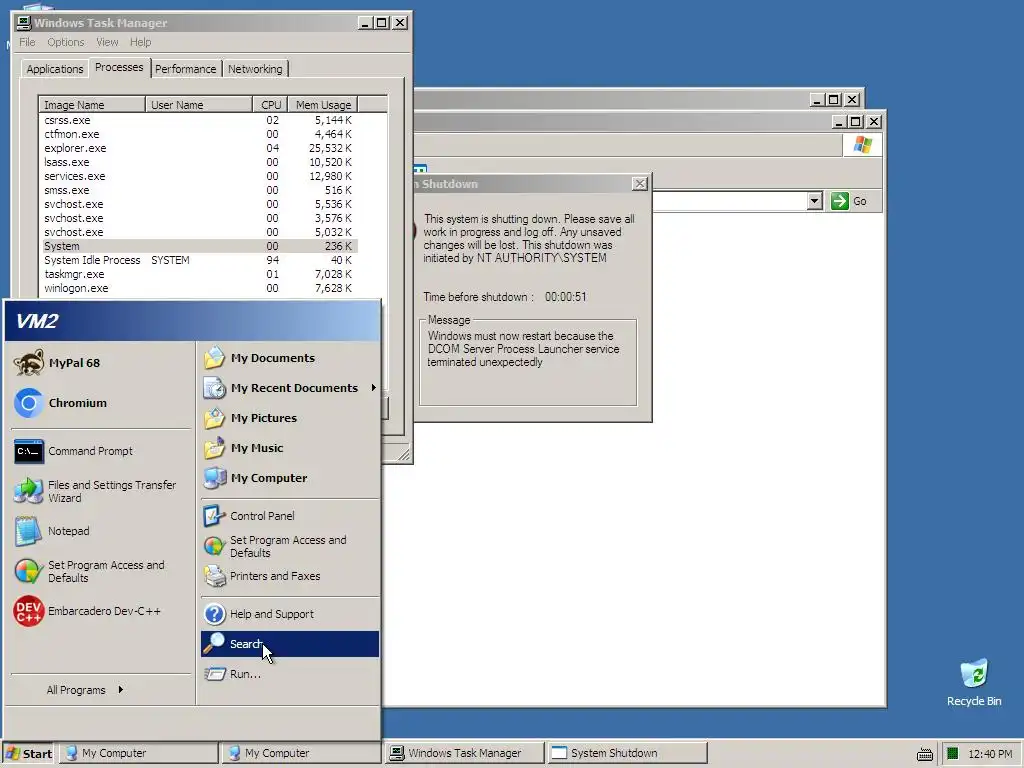Open the Run... dialog
Image resolution: width=1024 pixels, height=768 pixels.
290,674
